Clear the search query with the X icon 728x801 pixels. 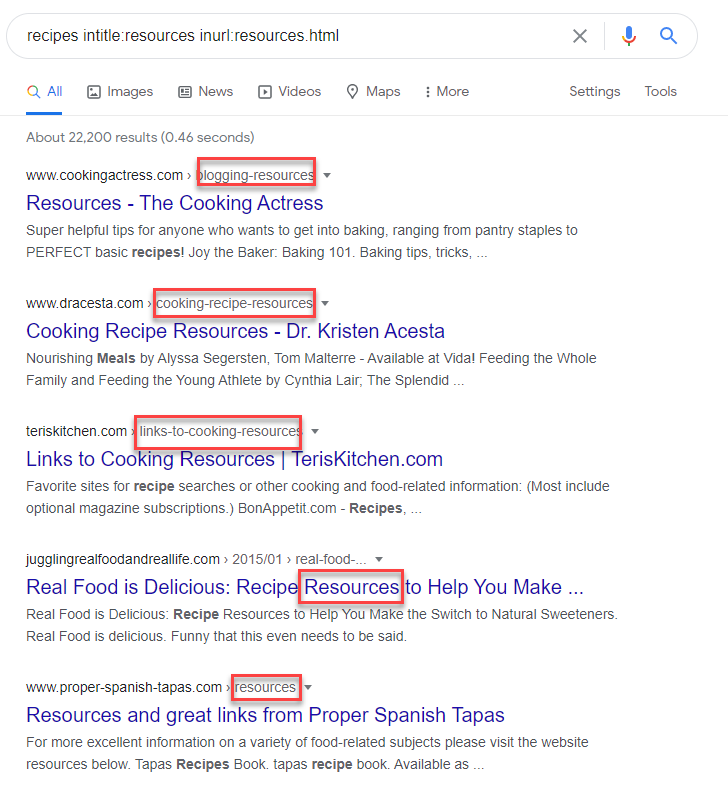point(580,36)
